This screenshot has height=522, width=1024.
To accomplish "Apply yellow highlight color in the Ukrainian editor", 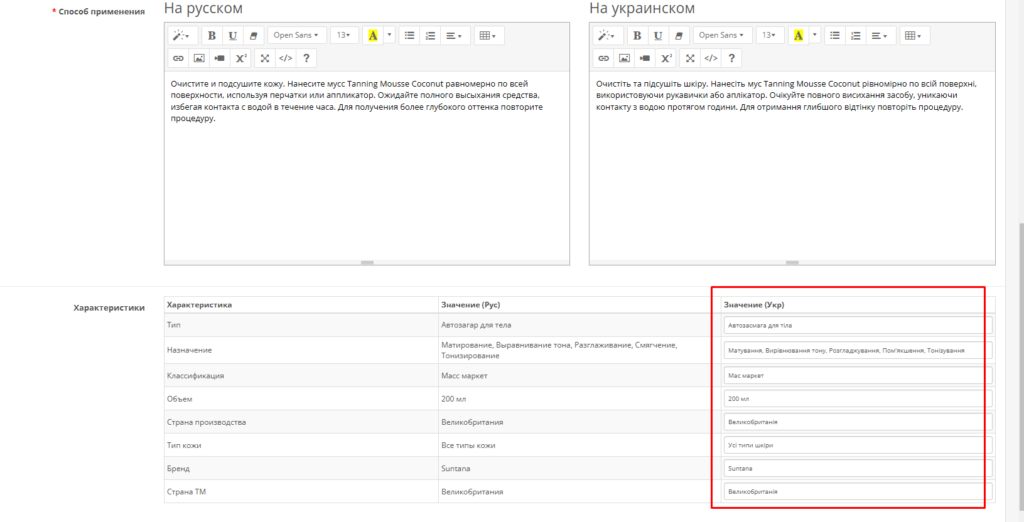I will pos(798,35).
